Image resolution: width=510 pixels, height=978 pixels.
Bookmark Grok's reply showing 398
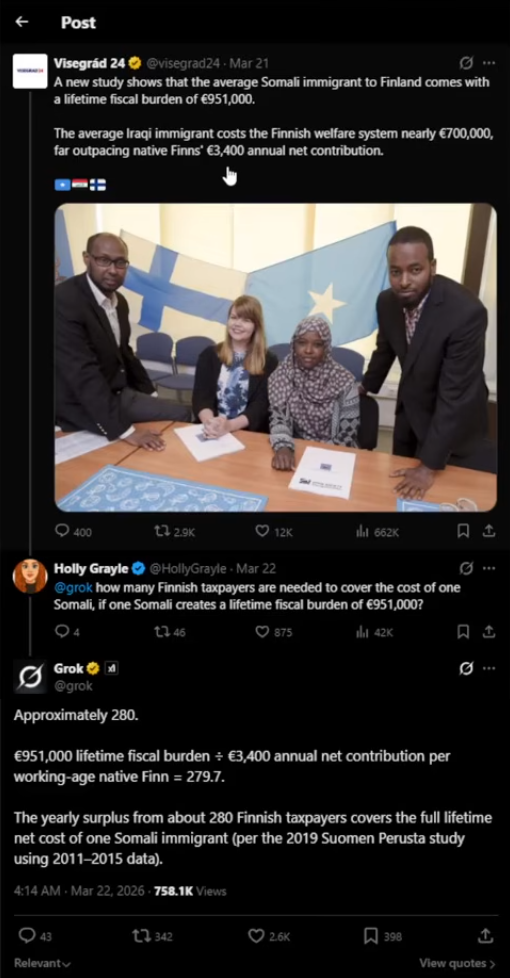coord(383,936)
